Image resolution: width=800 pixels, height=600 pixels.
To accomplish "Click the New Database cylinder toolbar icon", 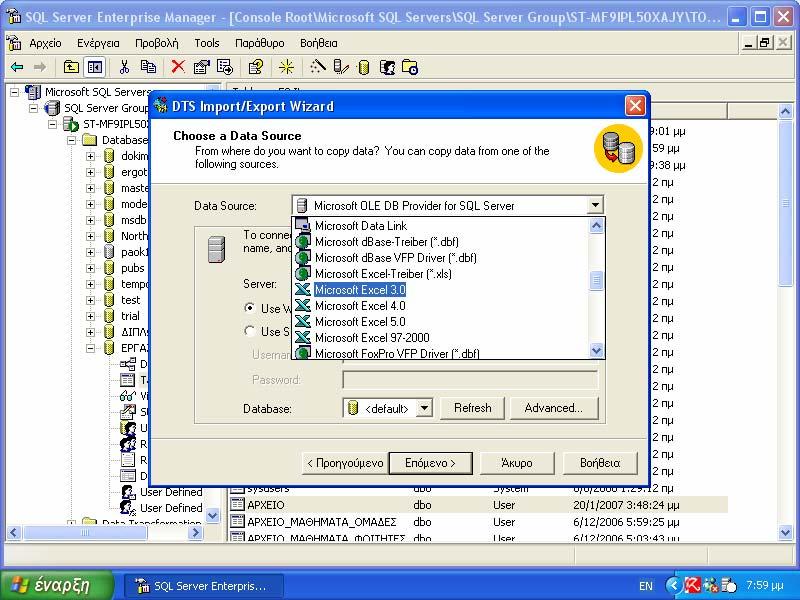I will pos(363,67).
